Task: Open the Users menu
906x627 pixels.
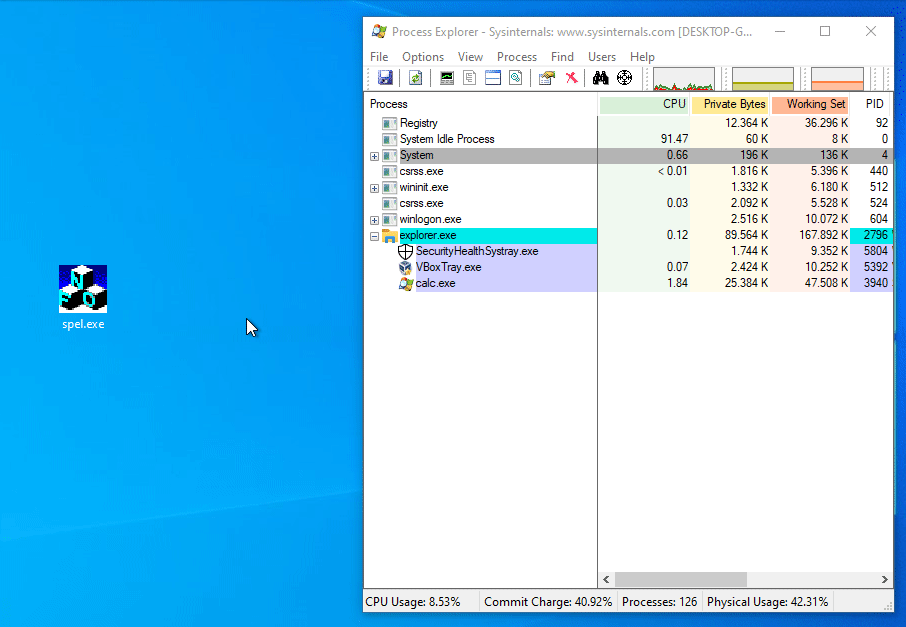Action: coord(601,57)
